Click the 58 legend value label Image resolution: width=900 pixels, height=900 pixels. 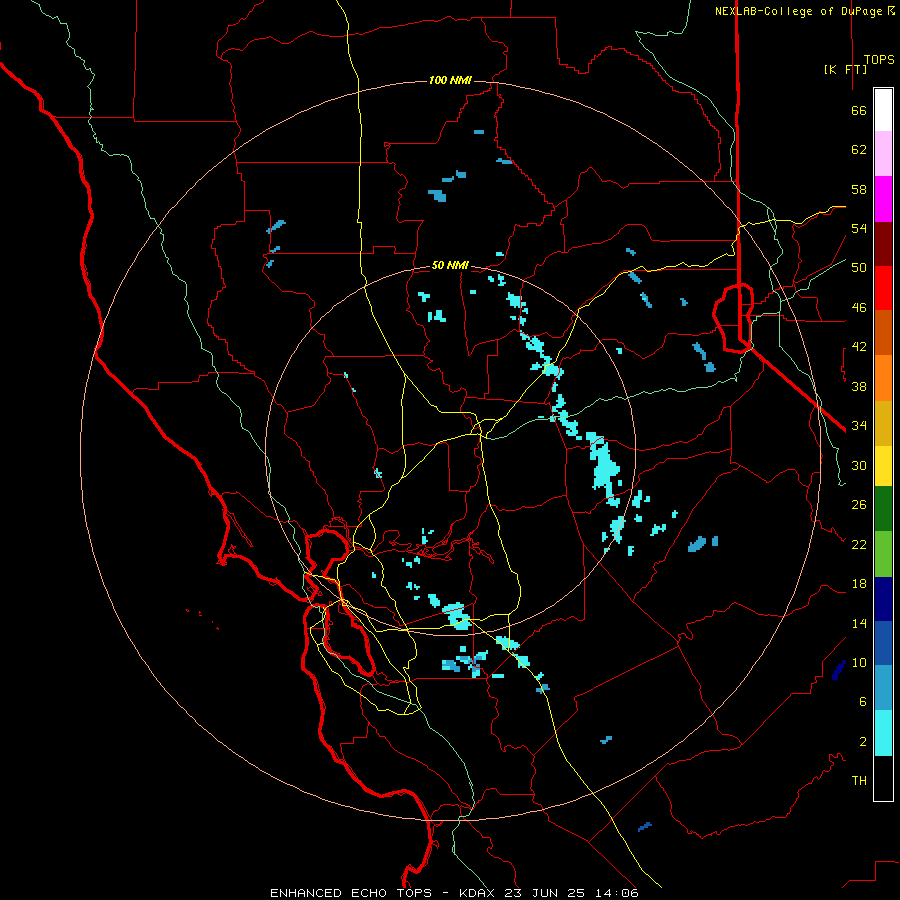(859, 189)
